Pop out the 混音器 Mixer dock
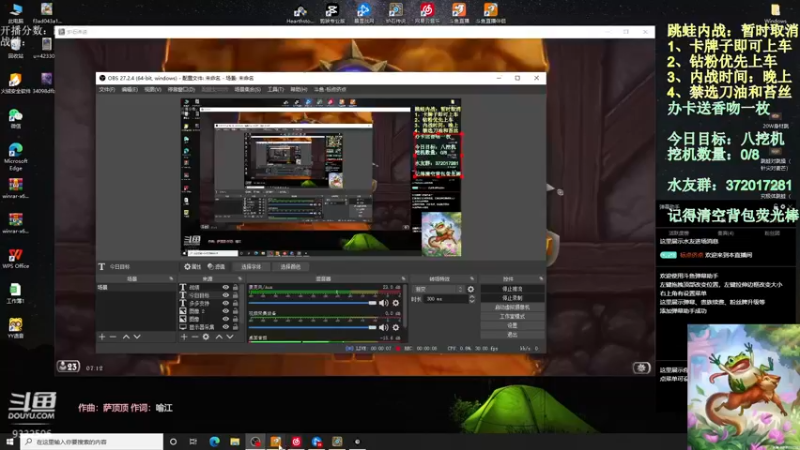 pos(403,279)
